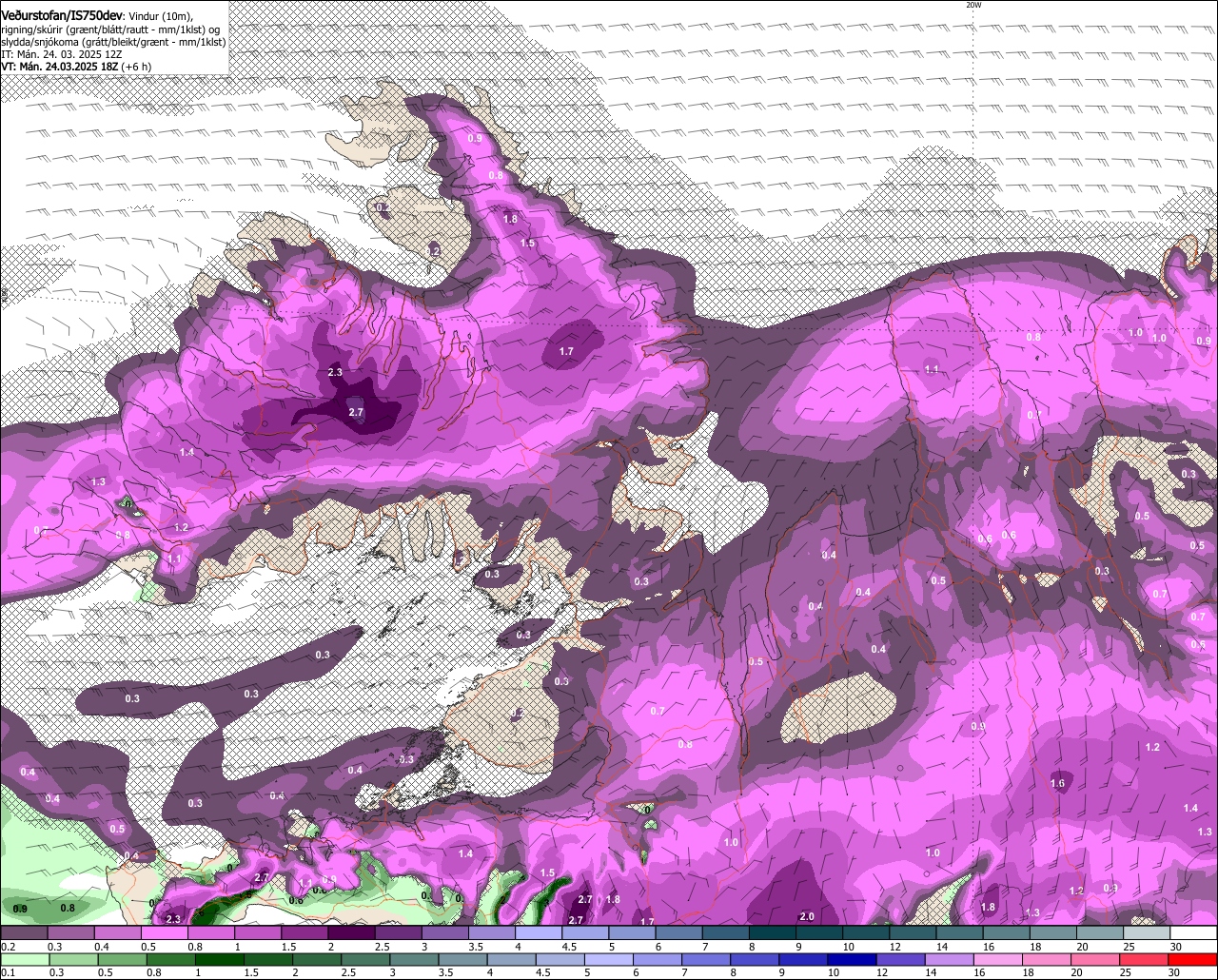
Task: Click the '(+6 h)' forecast offset text
Action: pyautogui.click(x=136, y=67)
